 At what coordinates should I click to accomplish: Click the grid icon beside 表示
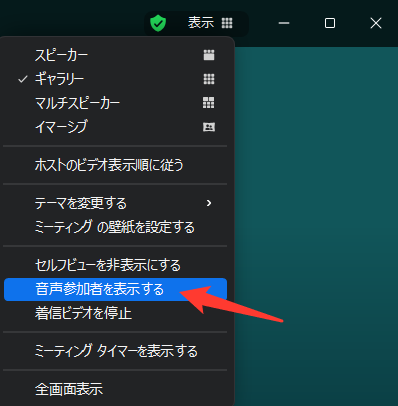click(x=227, y=23)
